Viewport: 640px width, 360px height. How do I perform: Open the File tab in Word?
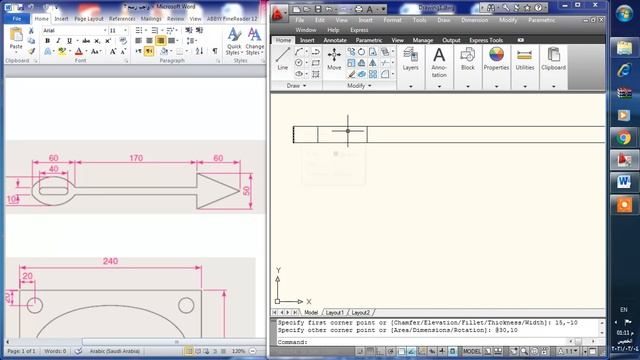17,19
